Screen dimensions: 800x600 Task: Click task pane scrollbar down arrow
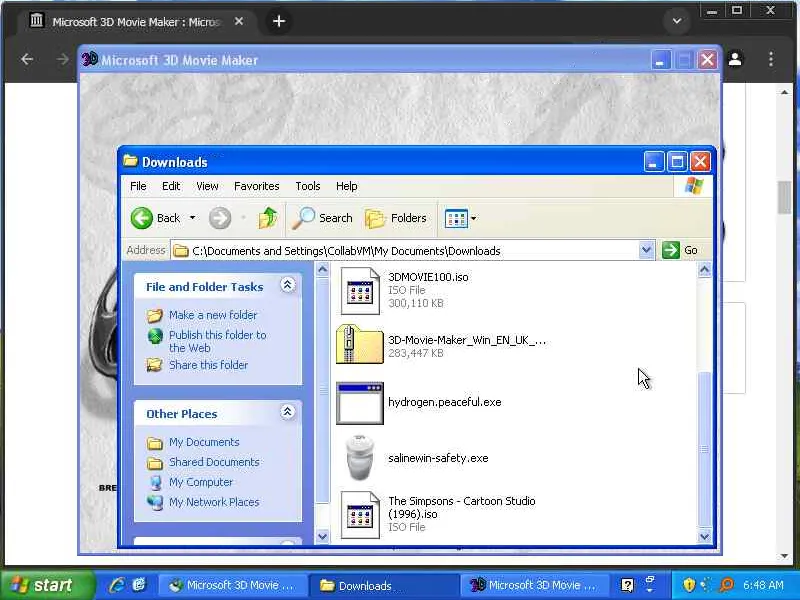[322, 536]
